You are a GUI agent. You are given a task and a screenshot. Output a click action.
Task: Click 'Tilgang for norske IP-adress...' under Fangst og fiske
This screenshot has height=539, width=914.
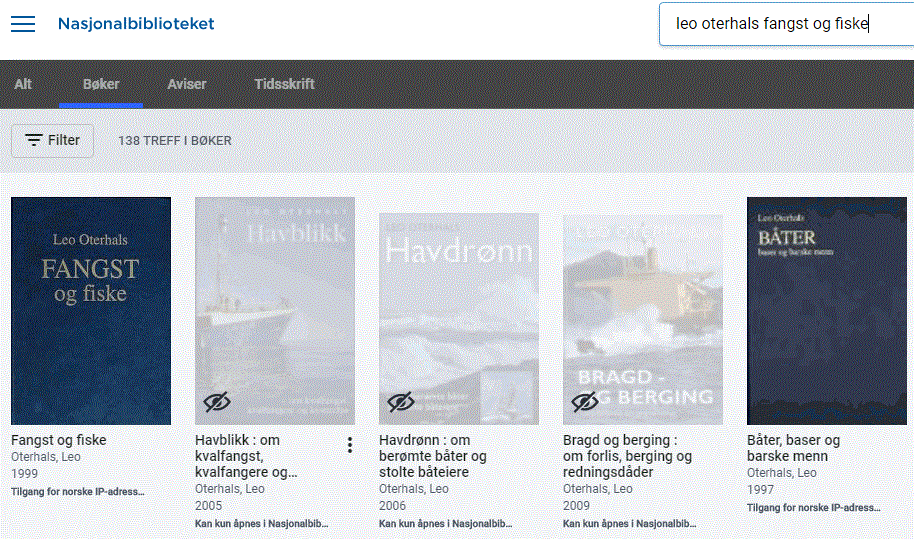[78, 492]
